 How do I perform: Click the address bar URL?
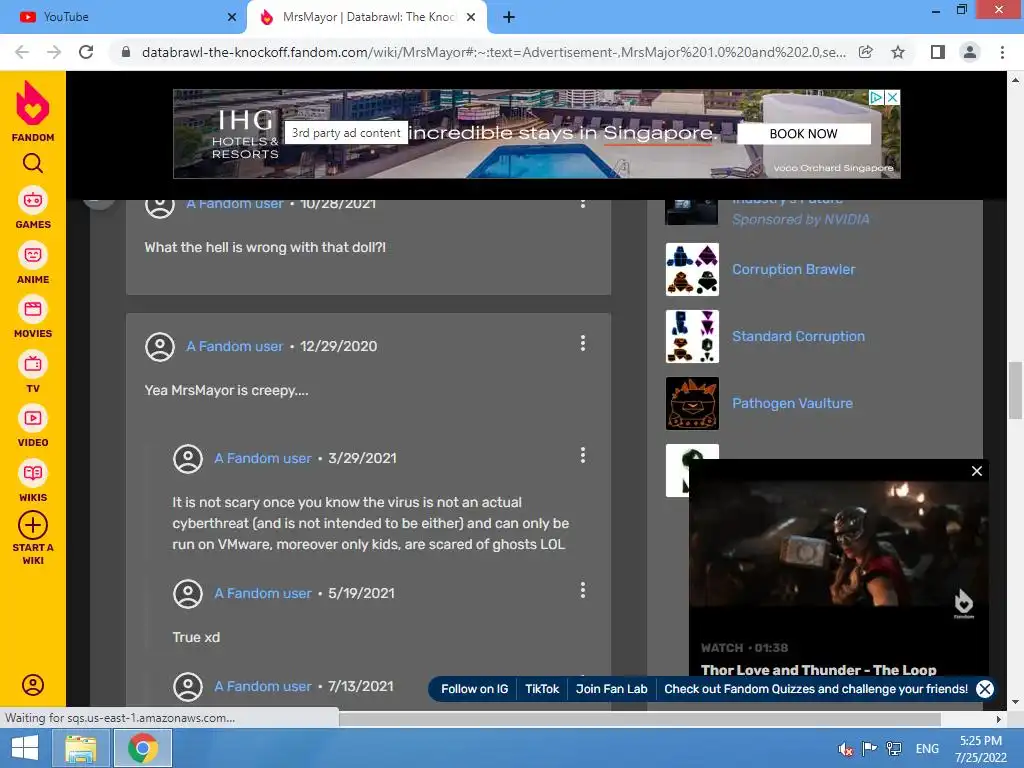pyautogui.click(x=493, y=52)
